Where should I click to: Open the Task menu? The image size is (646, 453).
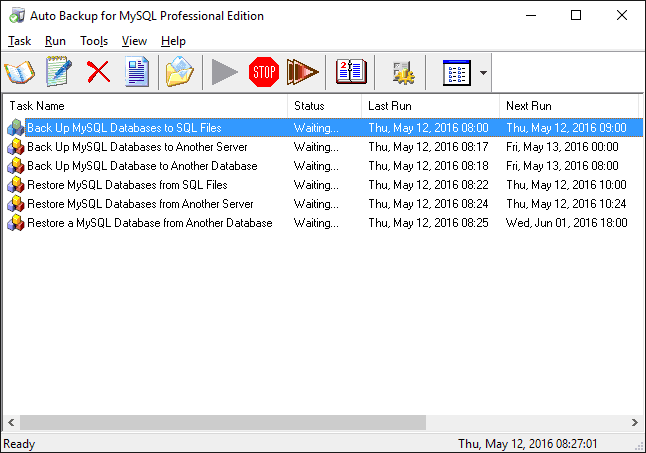pyautogui.click(x=19, y=41)
